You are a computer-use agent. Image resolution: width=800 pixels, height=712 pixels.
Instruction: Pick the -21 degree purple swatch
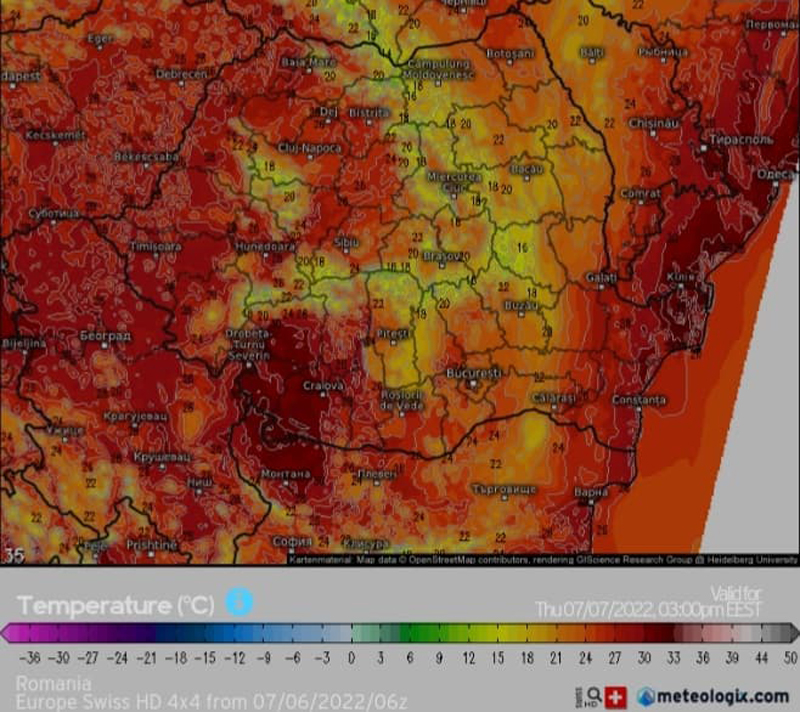coord(148,633)
